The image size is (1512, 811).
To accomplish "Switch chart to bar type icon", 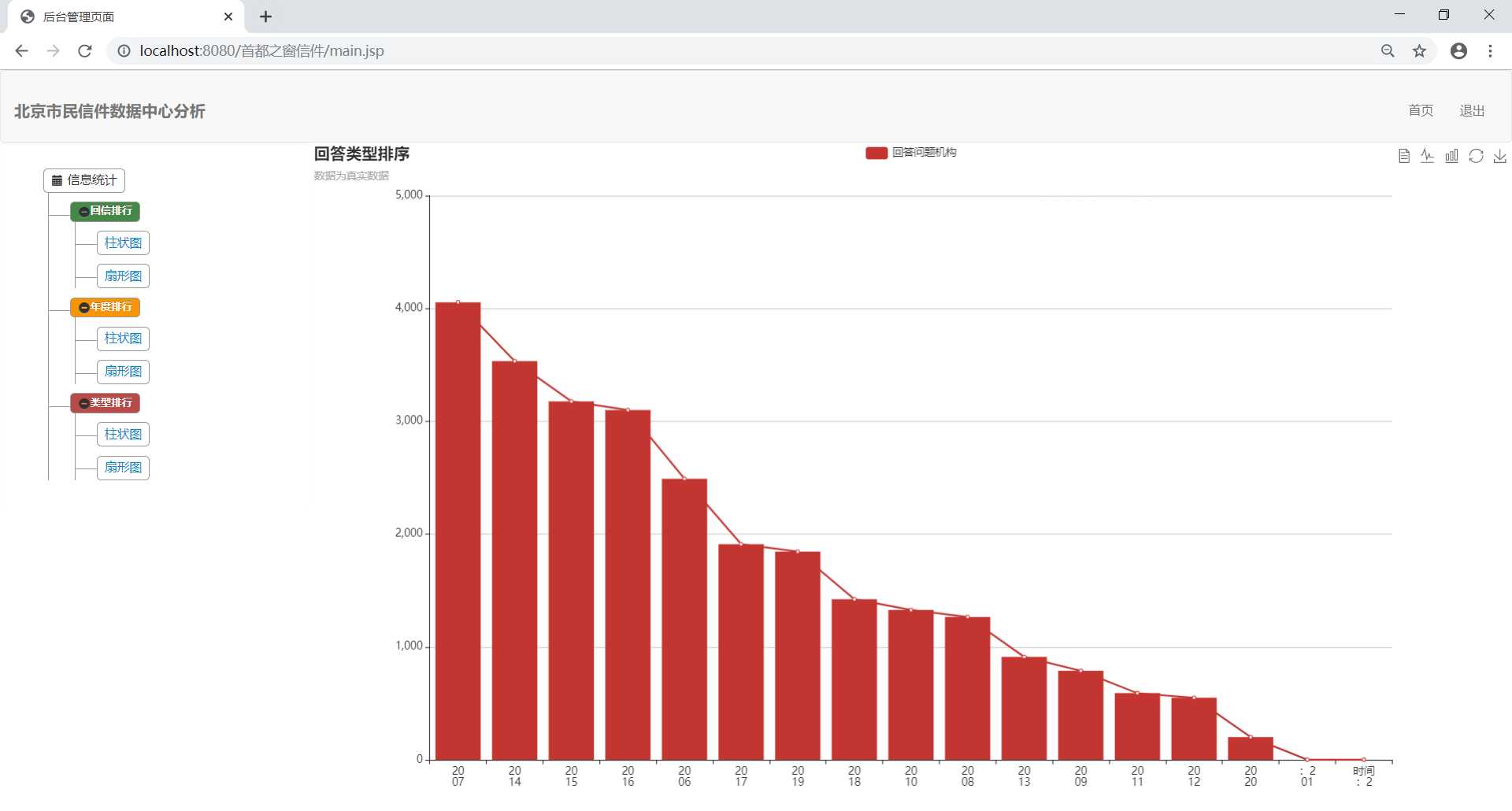I will point(1451,156).
